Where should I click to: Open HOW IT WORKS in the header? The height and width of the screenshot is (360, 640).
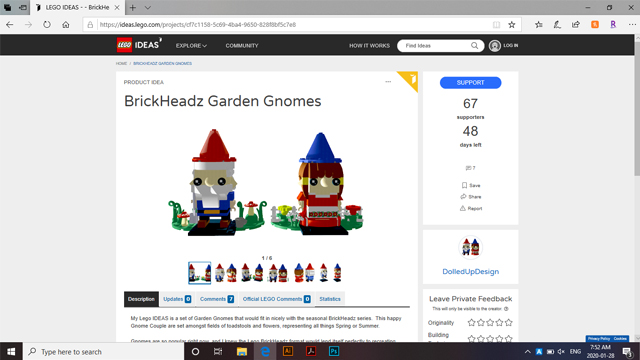(369, 46)
